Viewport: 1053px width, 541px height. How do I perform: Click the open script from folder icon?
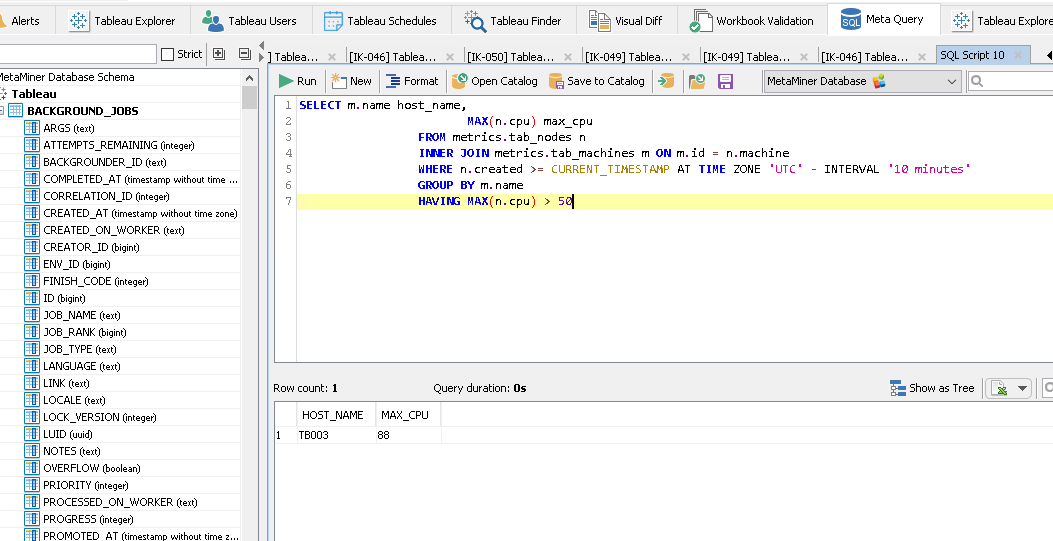(697, 81)
